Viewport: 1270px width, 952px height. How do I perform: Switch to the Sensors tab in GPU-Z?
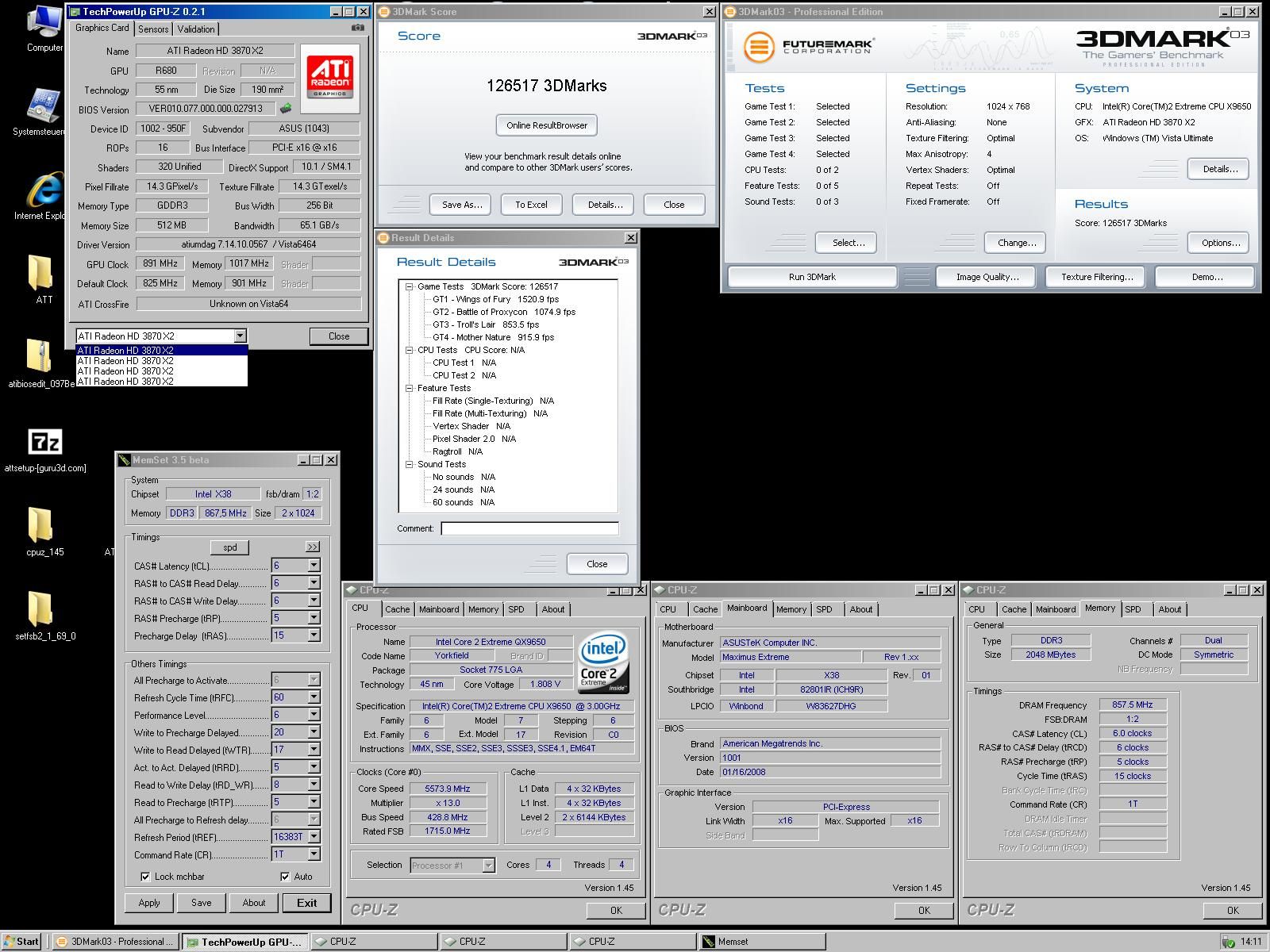point(153,29)
